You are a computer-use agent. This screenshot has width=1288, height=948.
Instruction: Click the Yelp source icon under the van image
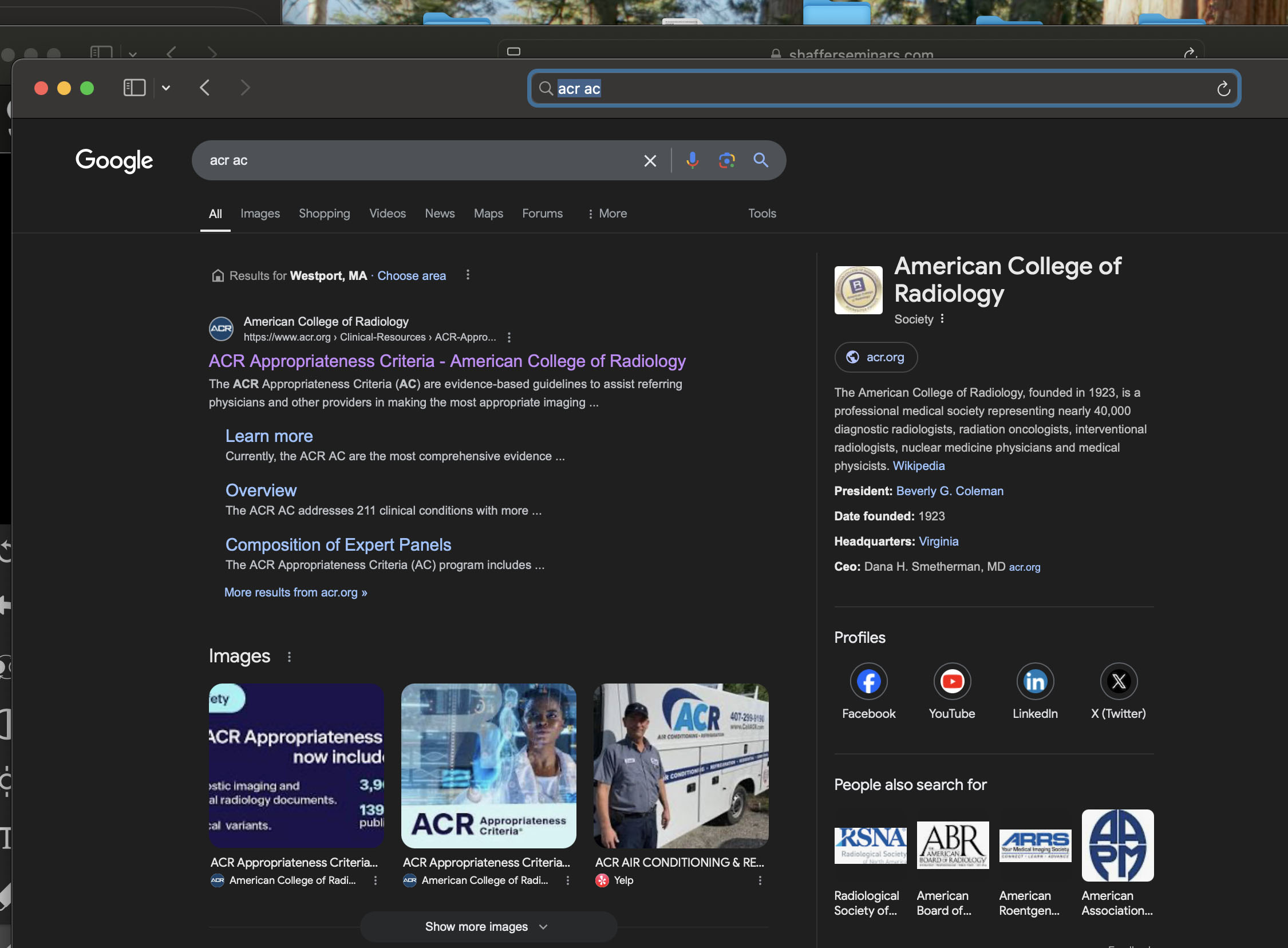pyautogui.click(x=602, y=880)
